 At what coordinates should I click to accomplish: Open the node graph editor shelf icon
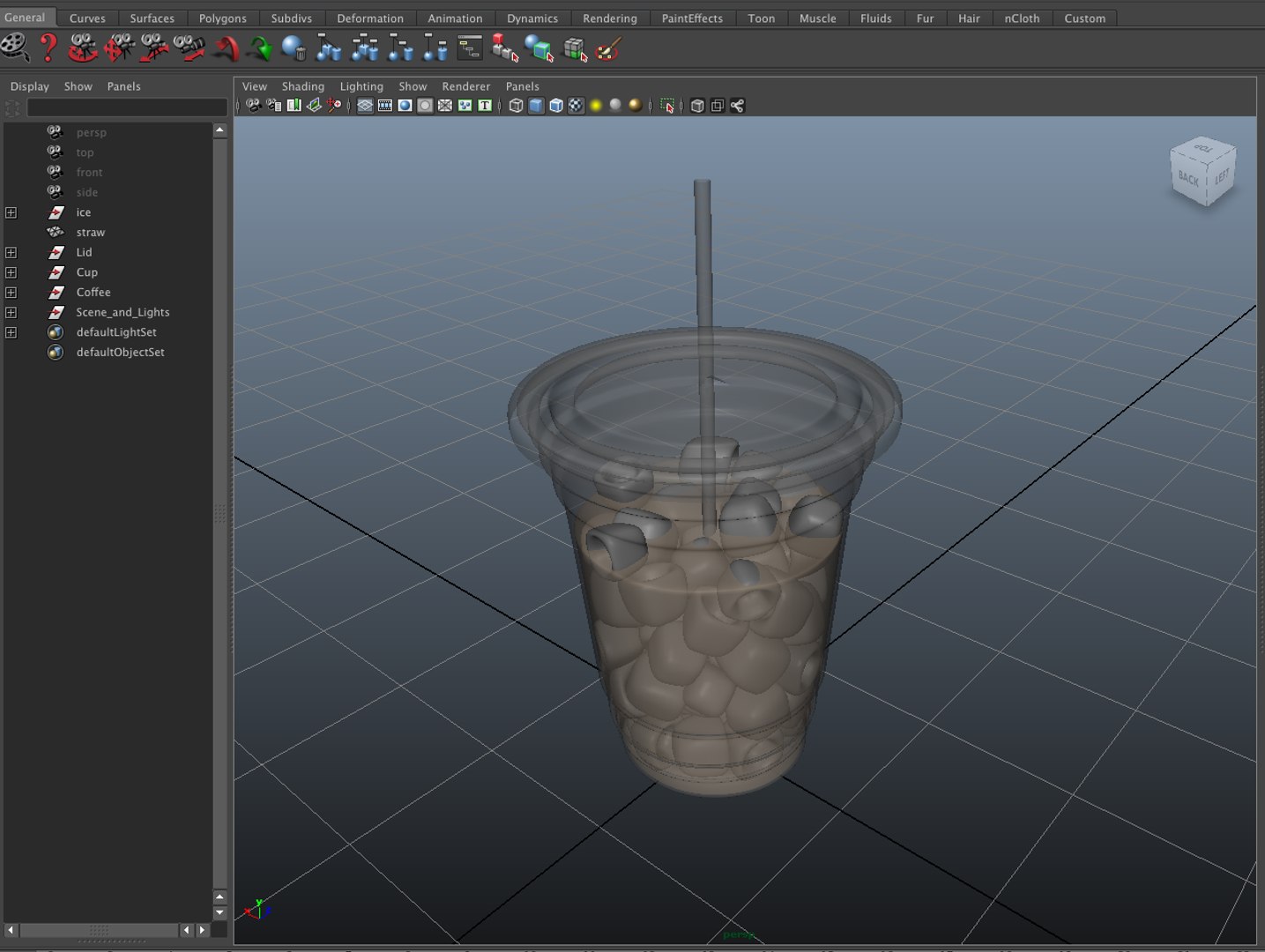(470, 48)
